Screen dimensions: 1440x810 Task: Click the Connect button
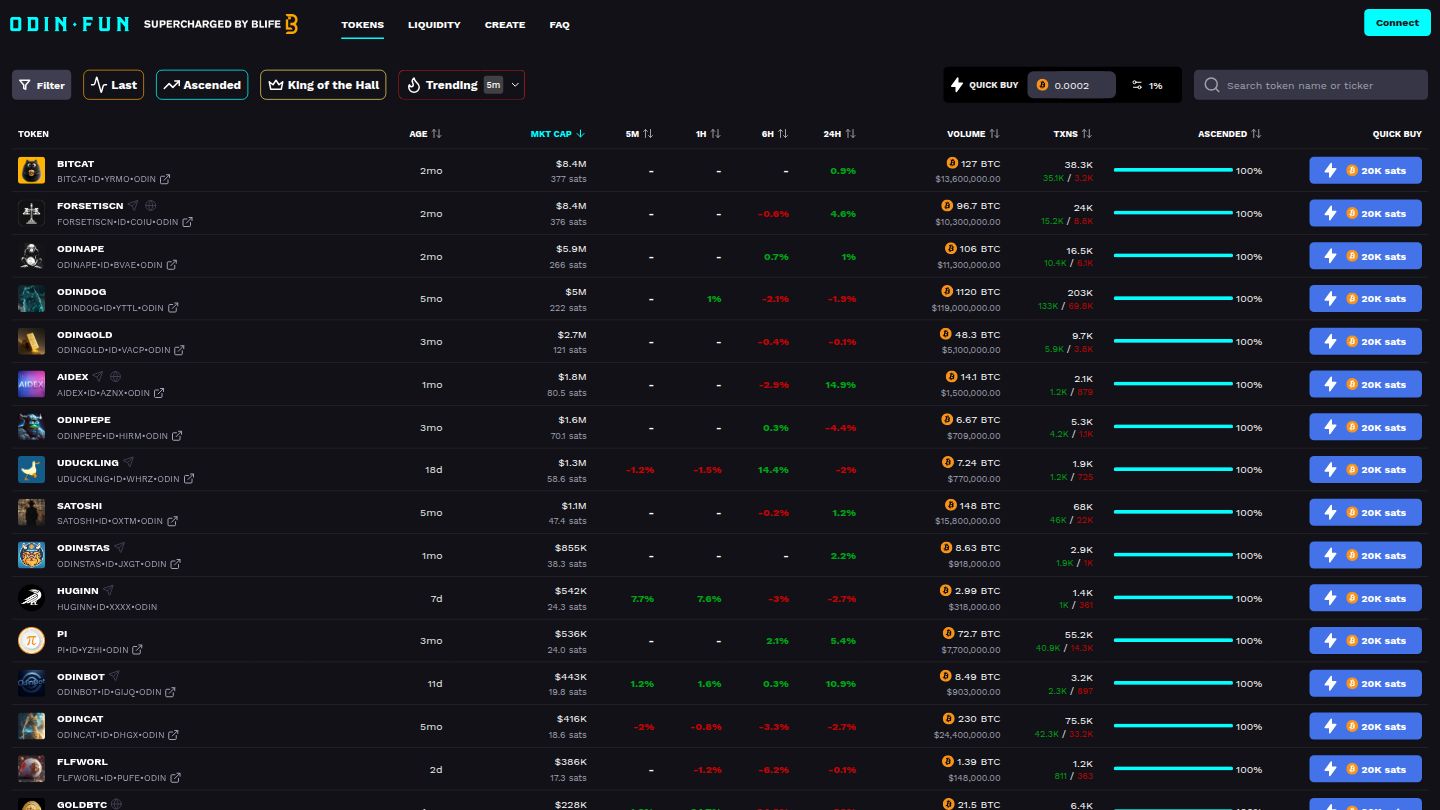1397,22
